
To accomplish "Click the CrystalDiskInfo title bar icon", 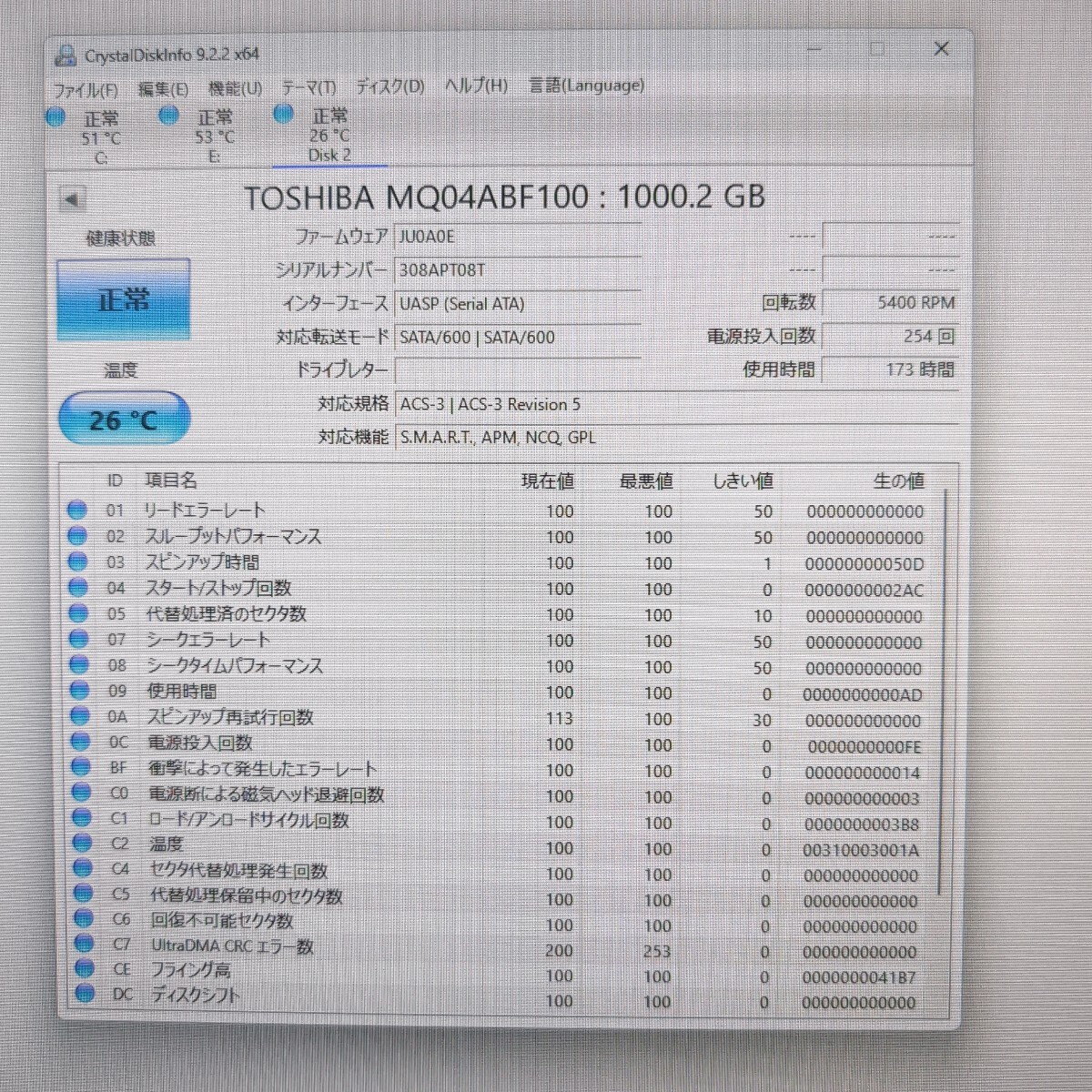I will [65, 56].
